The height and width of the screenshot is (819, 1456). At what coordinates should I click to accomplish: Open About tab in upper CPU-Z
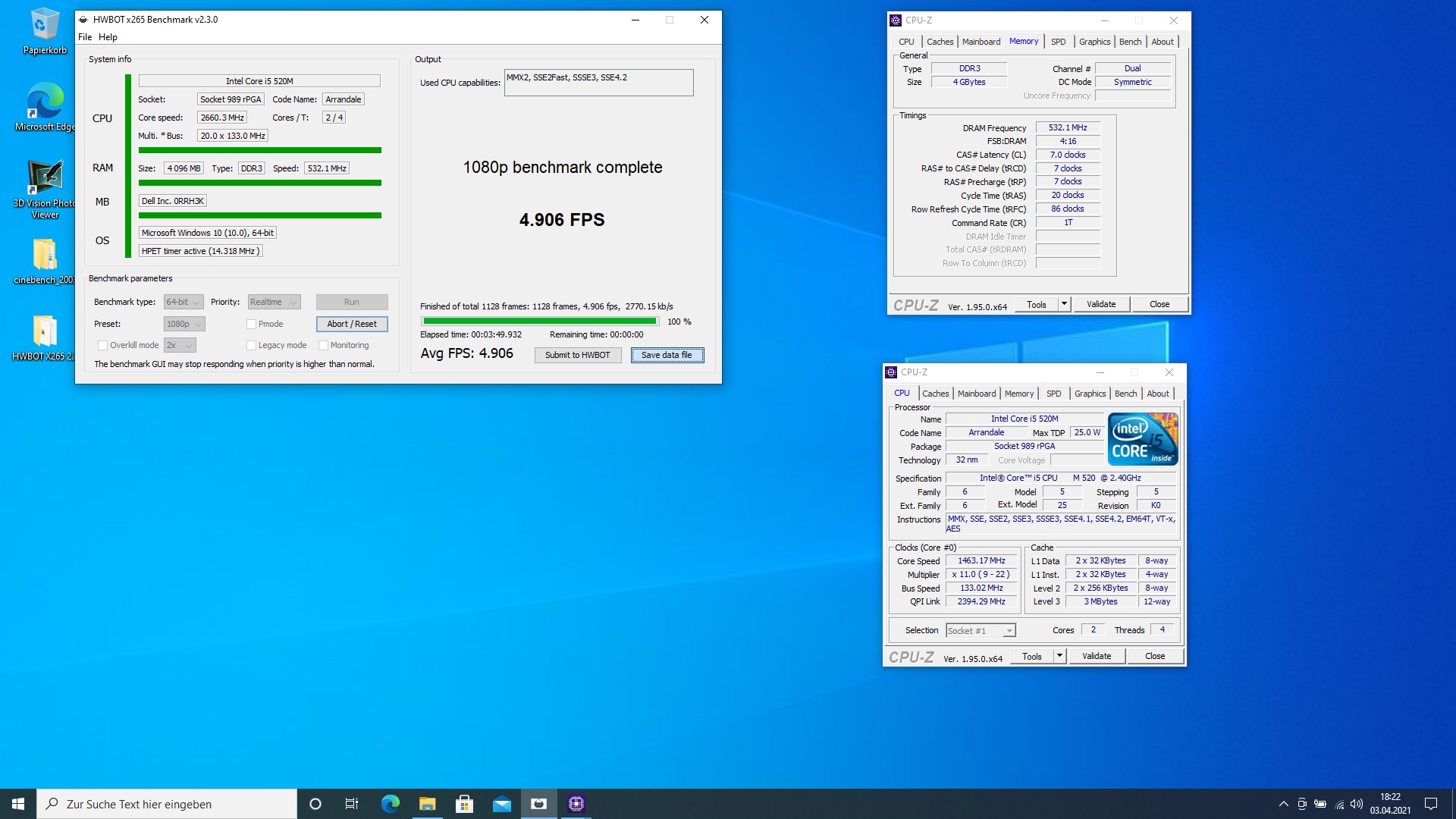(x=1162, y=42)
